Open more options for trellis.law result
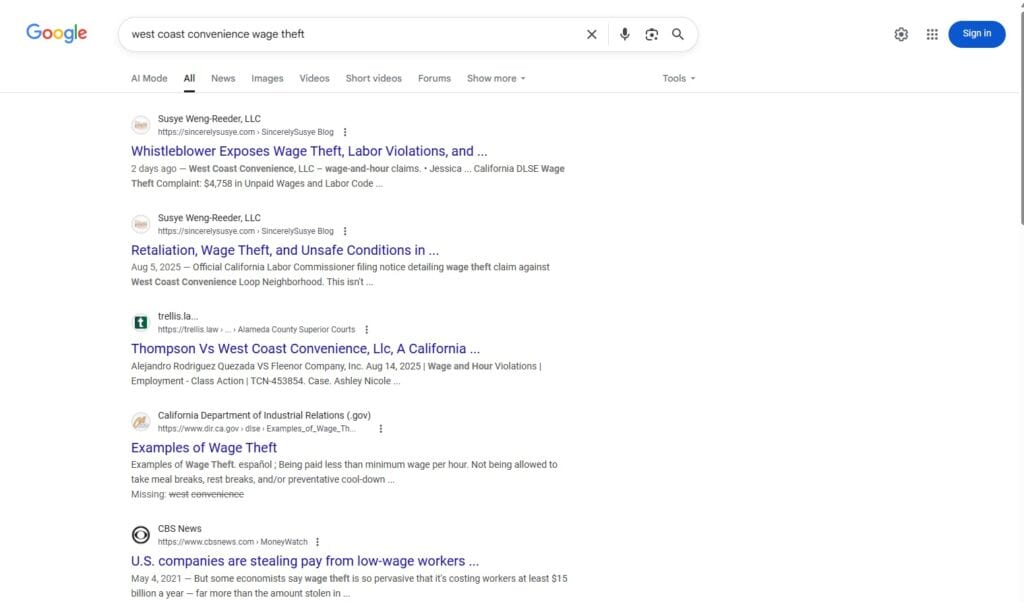This screenshot has width=1024, height=602. (366, 330)
